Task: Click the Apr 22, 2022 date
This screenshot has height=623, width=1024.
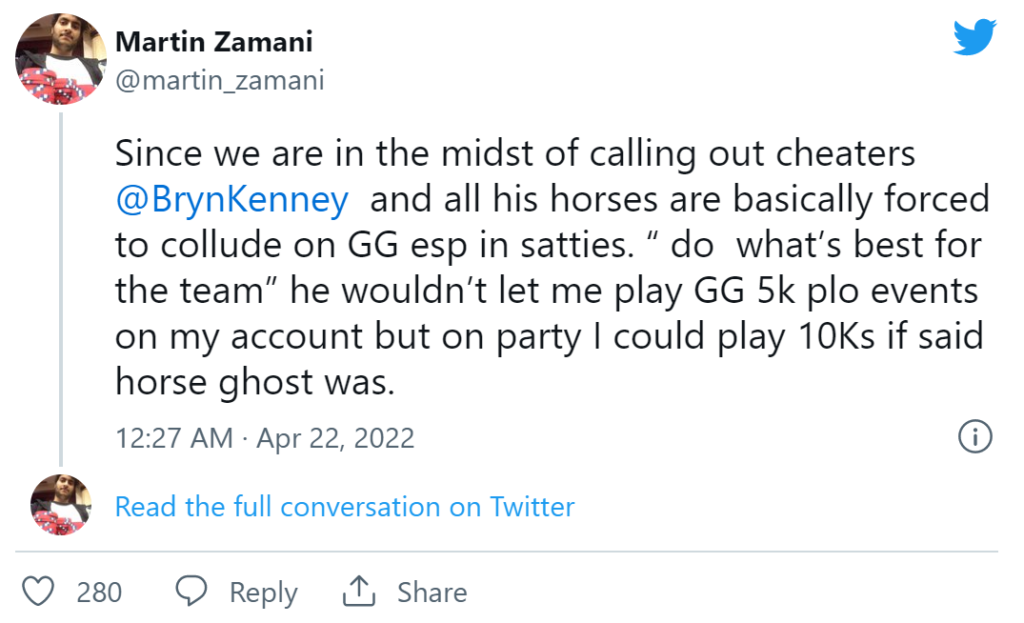Action: coord(335,438)
